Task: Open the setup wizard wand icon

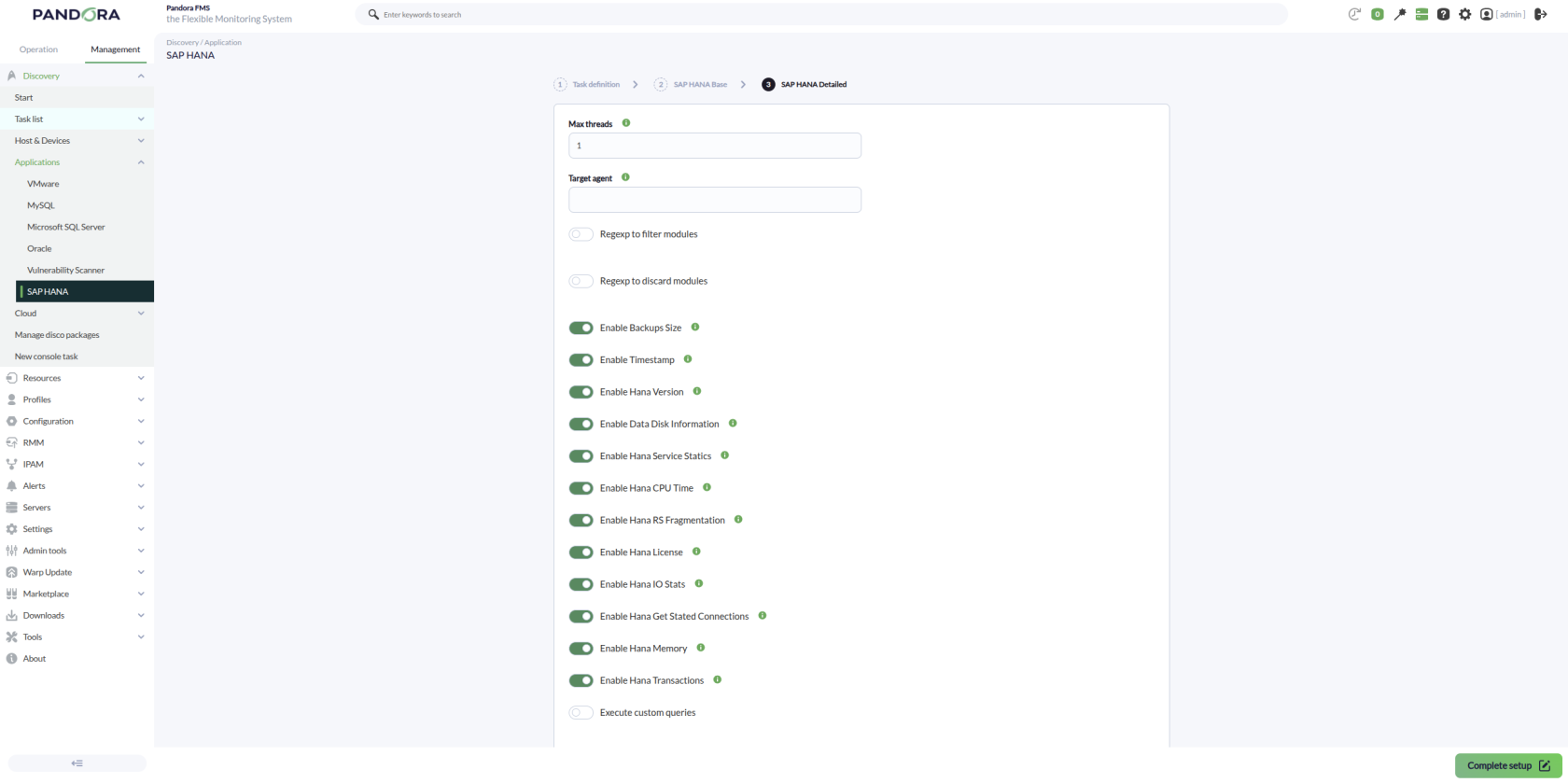Action: (1399, 14)
